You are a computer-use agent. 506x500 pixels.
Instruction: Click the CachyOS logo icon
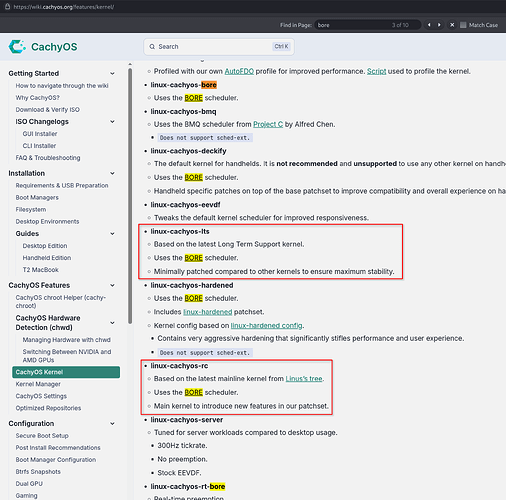point(17,47)
